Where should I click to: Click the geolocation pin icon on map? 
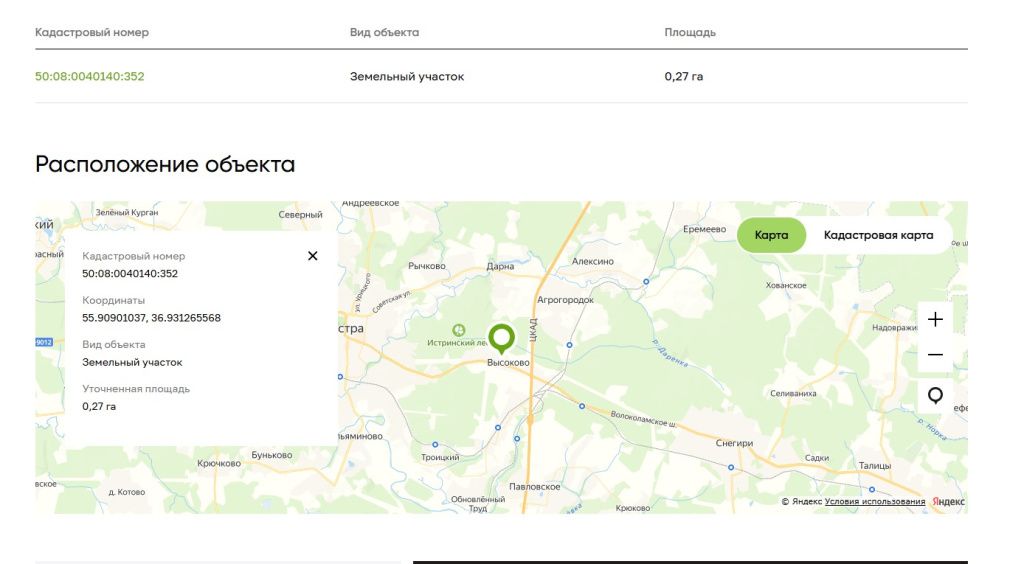tap(935, 396)
